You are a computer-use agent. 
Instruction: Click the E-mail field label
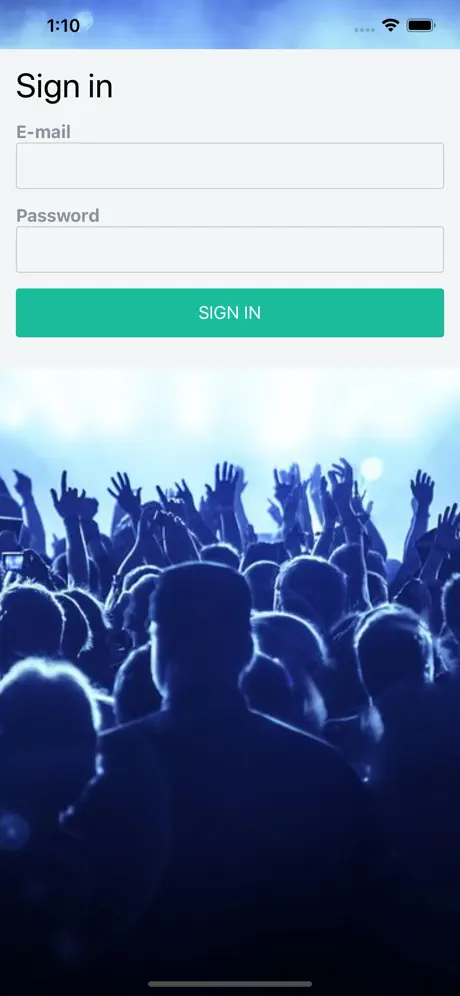coord(43,132)
